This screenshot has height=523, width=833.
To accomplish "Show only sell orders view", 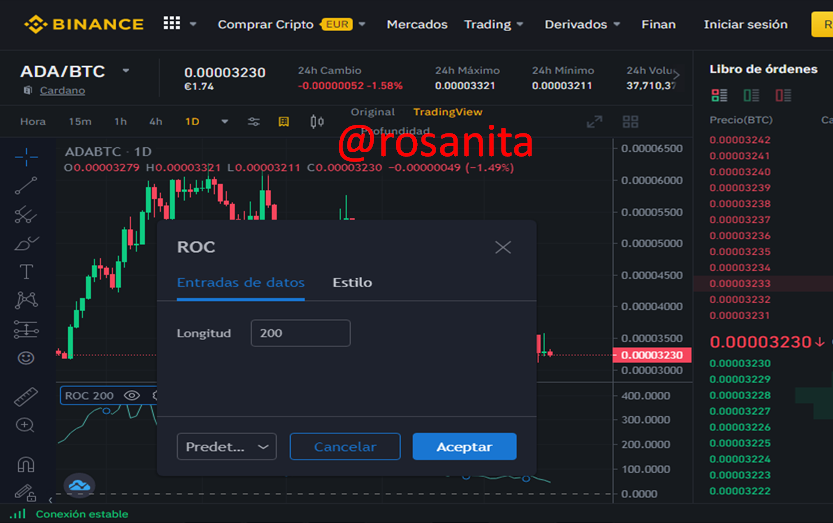I will point(783,95).
